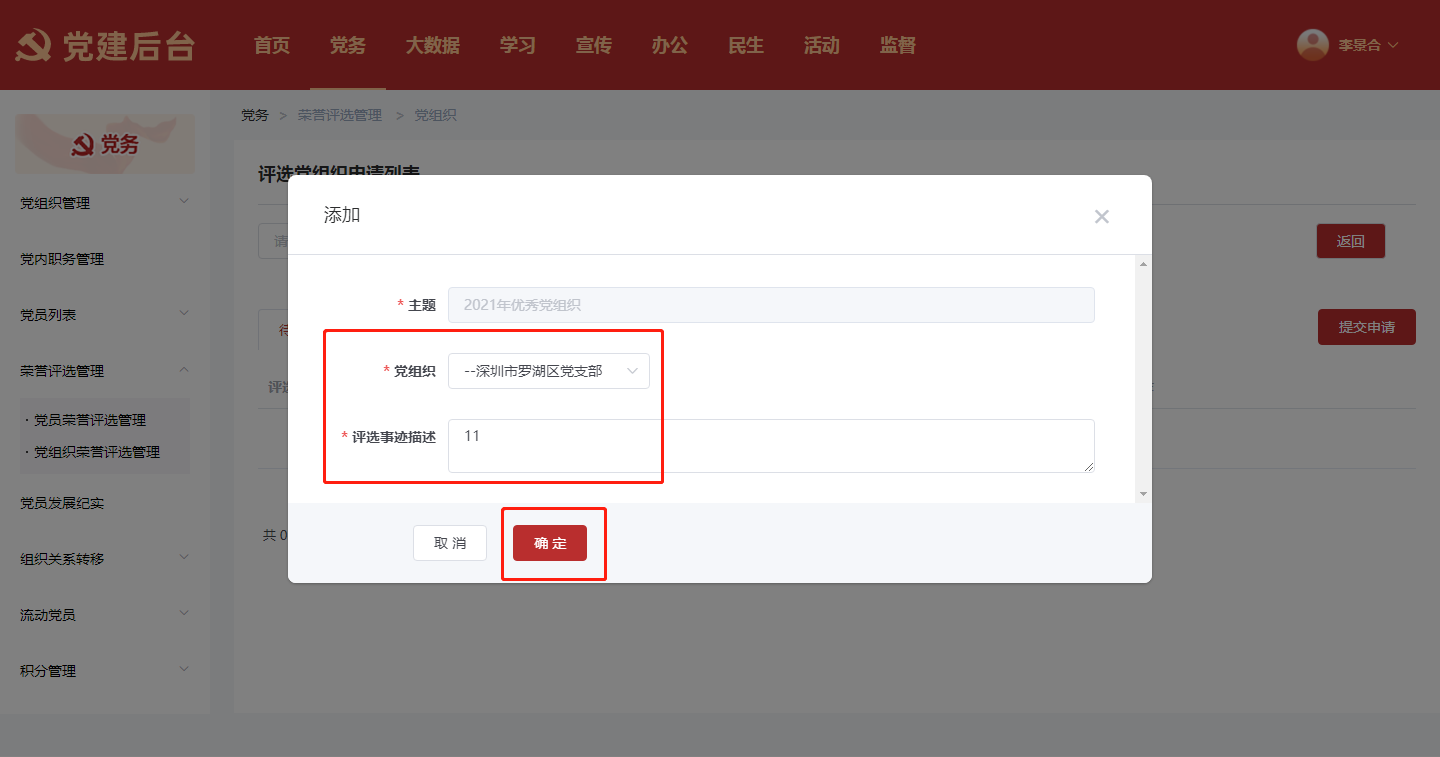Expand 党组织管理 sidebar section
The width and height of the screenshot is (1440, 757).
[104, 203]
